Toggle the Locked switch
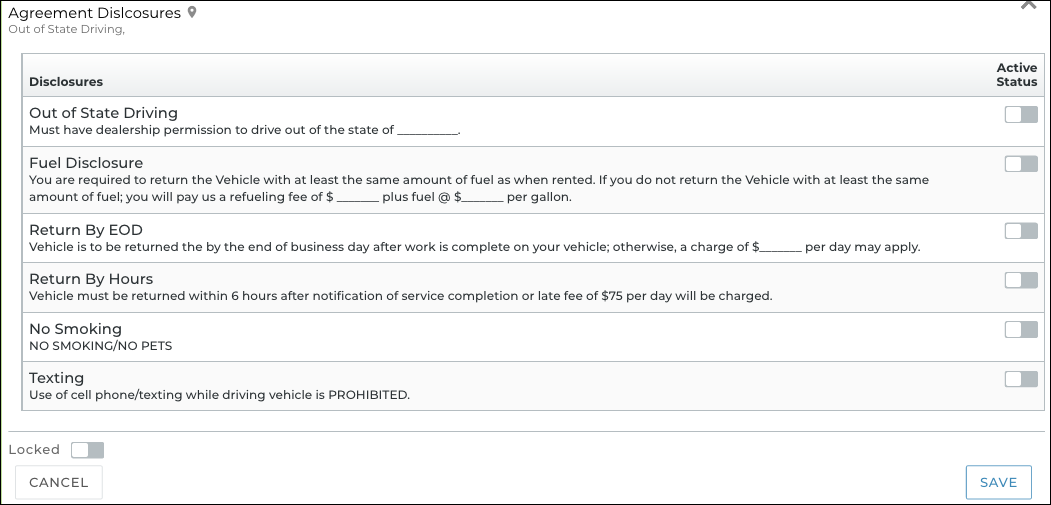The image size is (1051, 505). [x=87, y=450]
